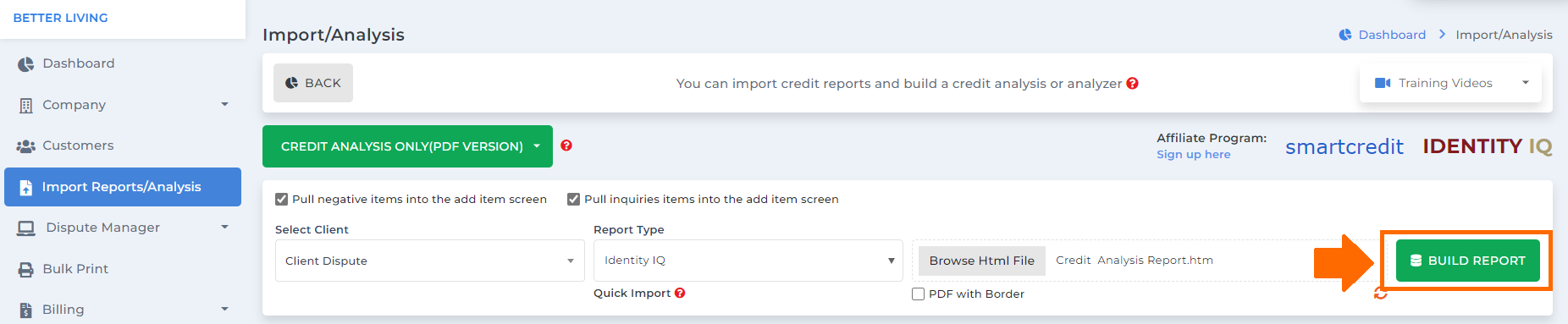Expand the Dispute Manager sidebar menu

123,228
